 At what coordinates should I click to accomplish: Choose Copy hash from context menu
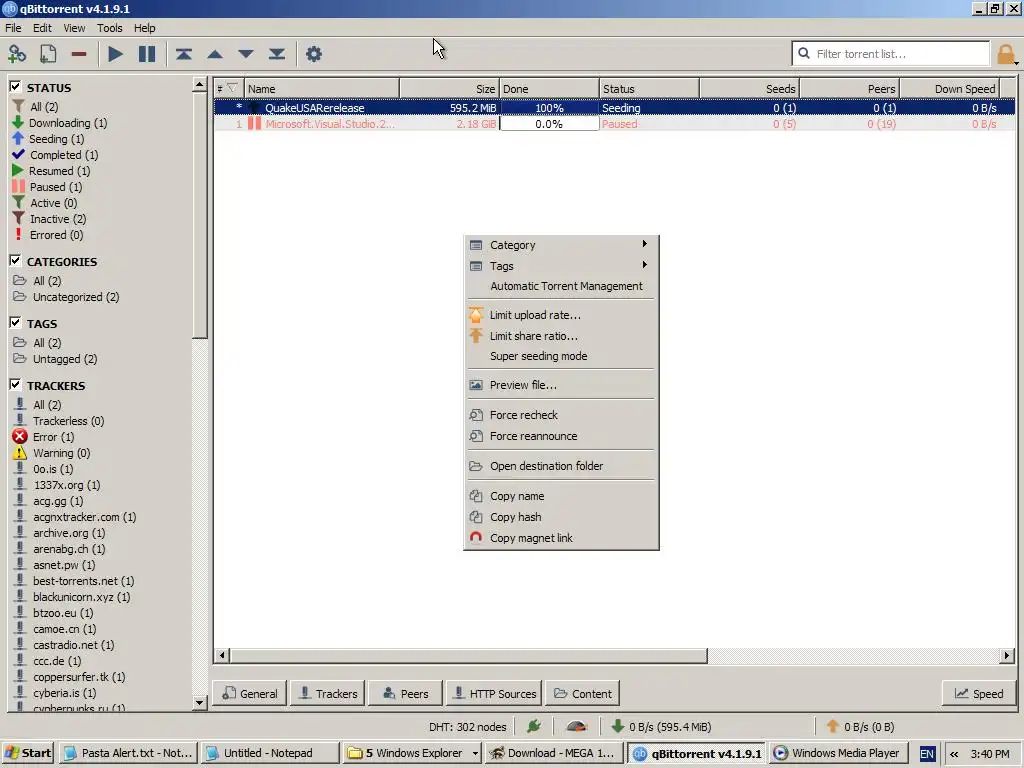click(x=561, y=517)
